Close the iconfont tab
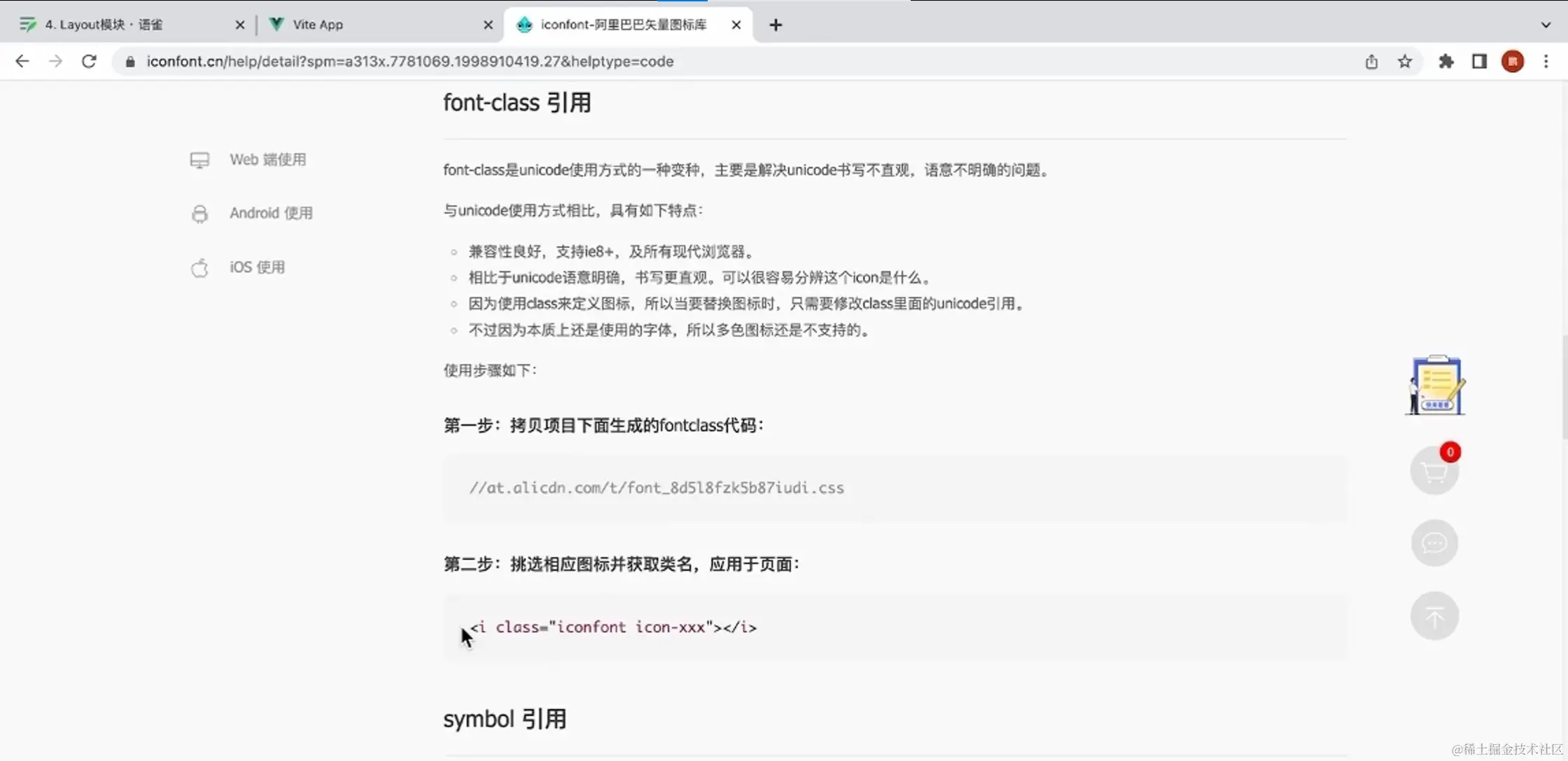1568x761 pixels. click(736, 25)
